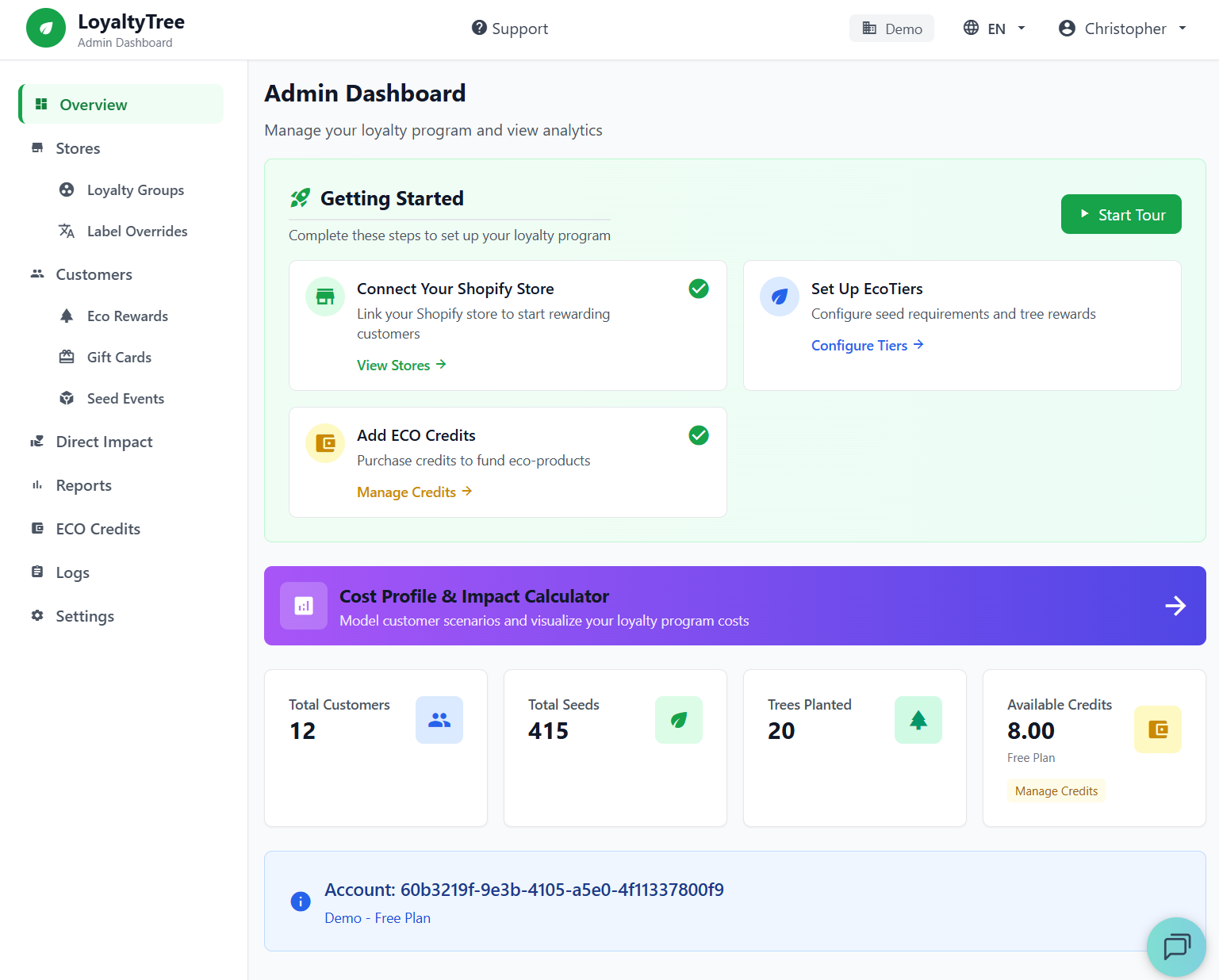1219x980 pixels.
Task: Click the Start Tour button
Action: pos(1121,213)
